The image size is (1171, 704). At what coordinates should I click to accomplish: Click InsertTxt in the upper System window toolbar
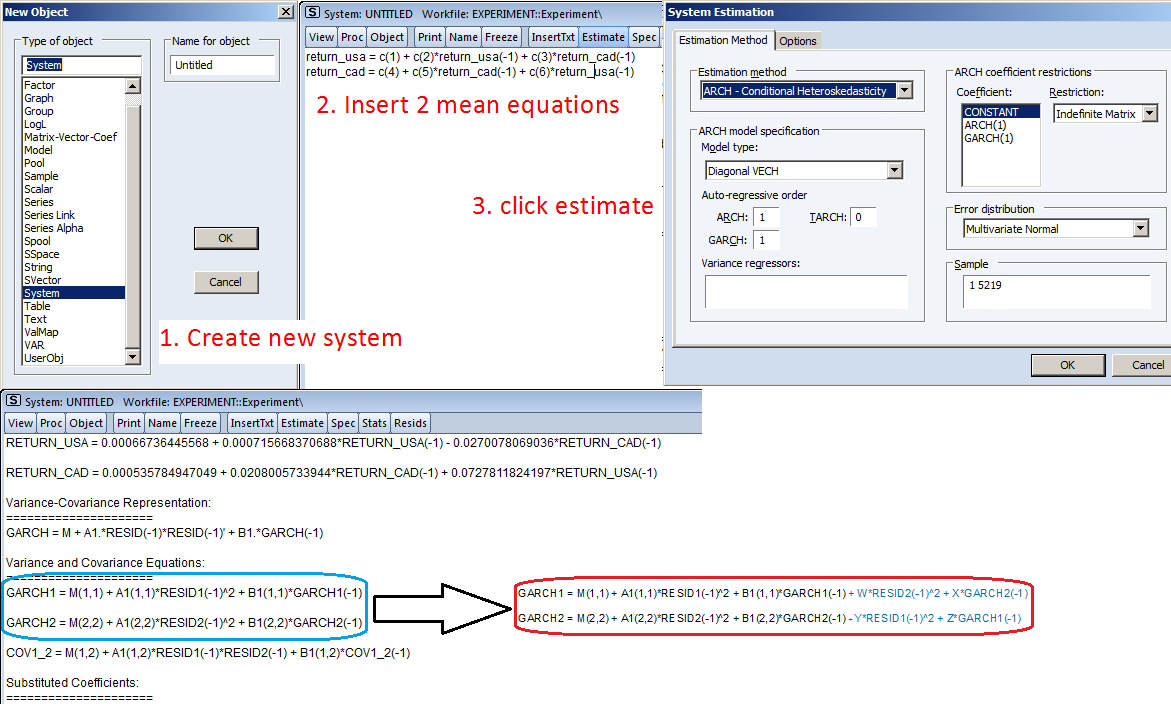553,37
